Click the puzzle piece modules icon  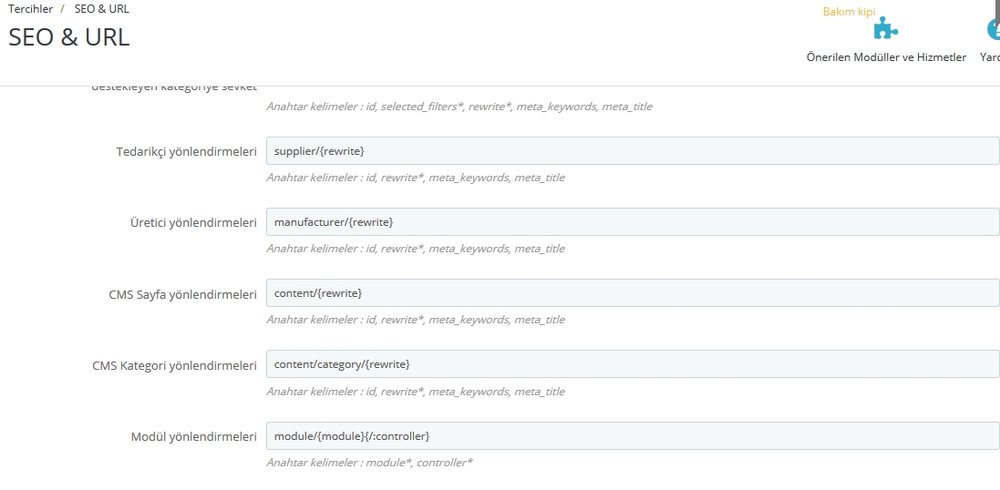point(885,30)
